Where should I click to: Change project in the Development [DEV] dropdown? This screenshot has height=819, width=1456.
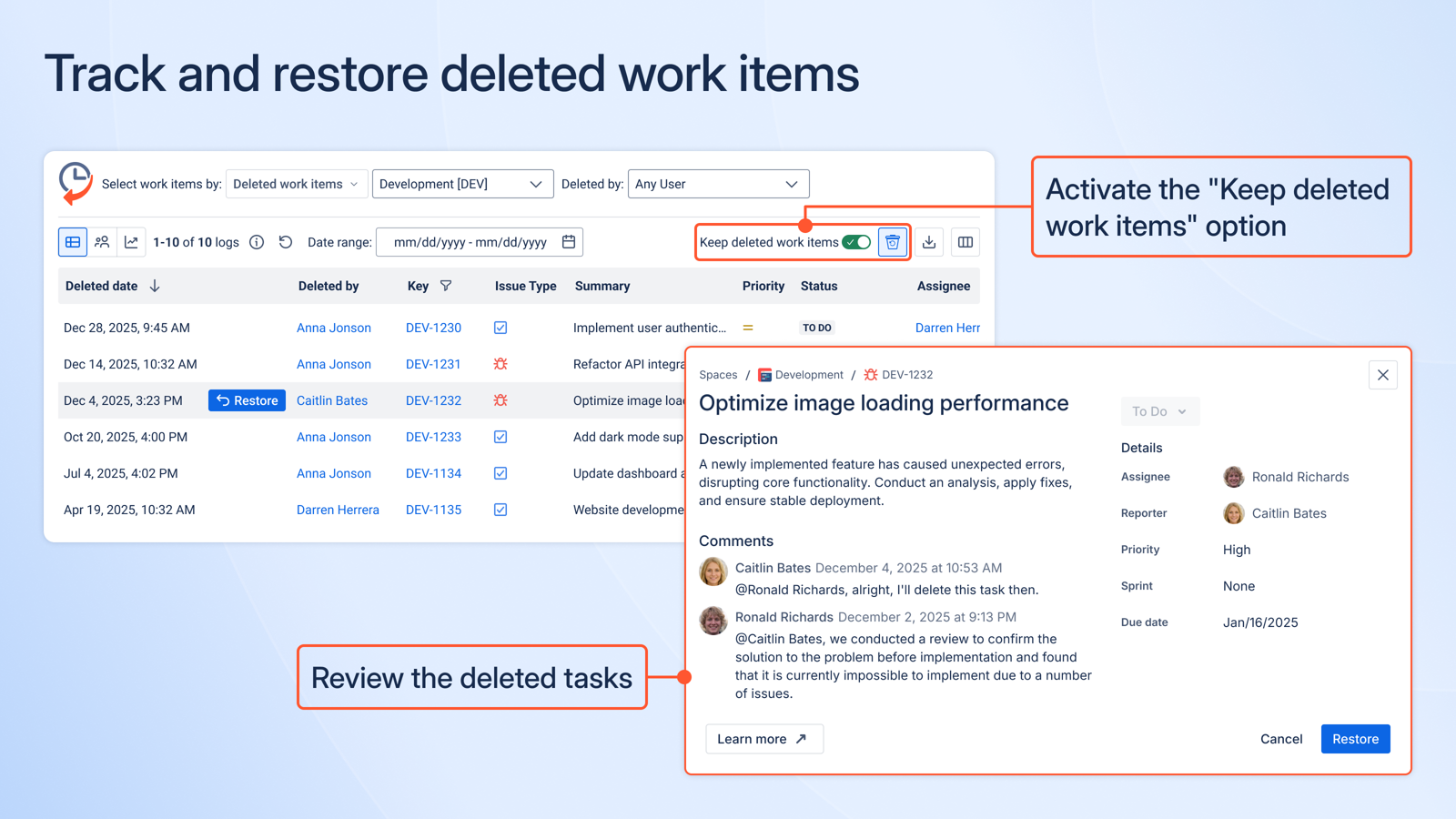pyautogui.click(x=462, y=183)
